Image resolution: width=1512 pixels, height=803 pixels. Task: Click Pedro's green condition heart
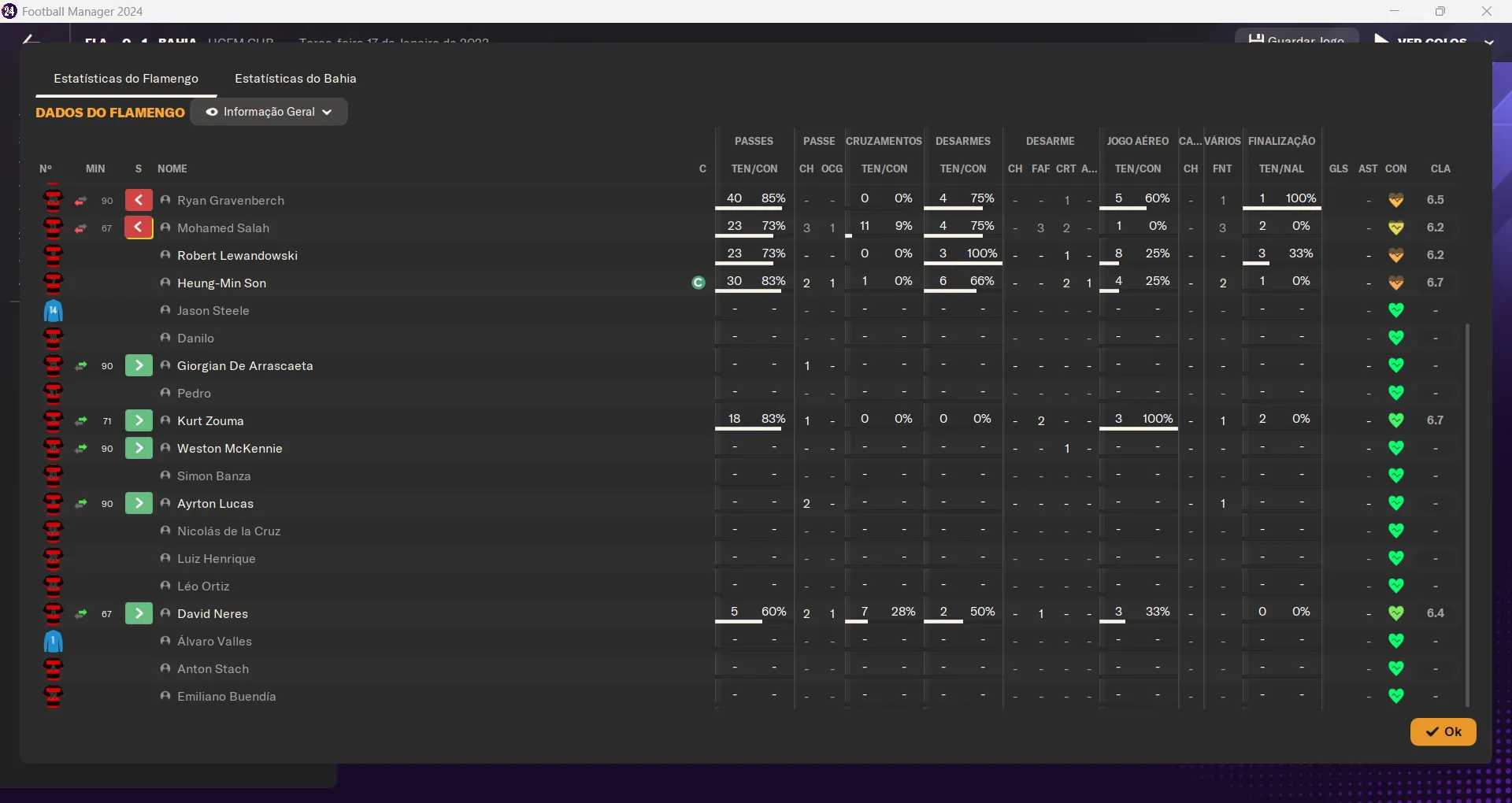(1396, 393)
